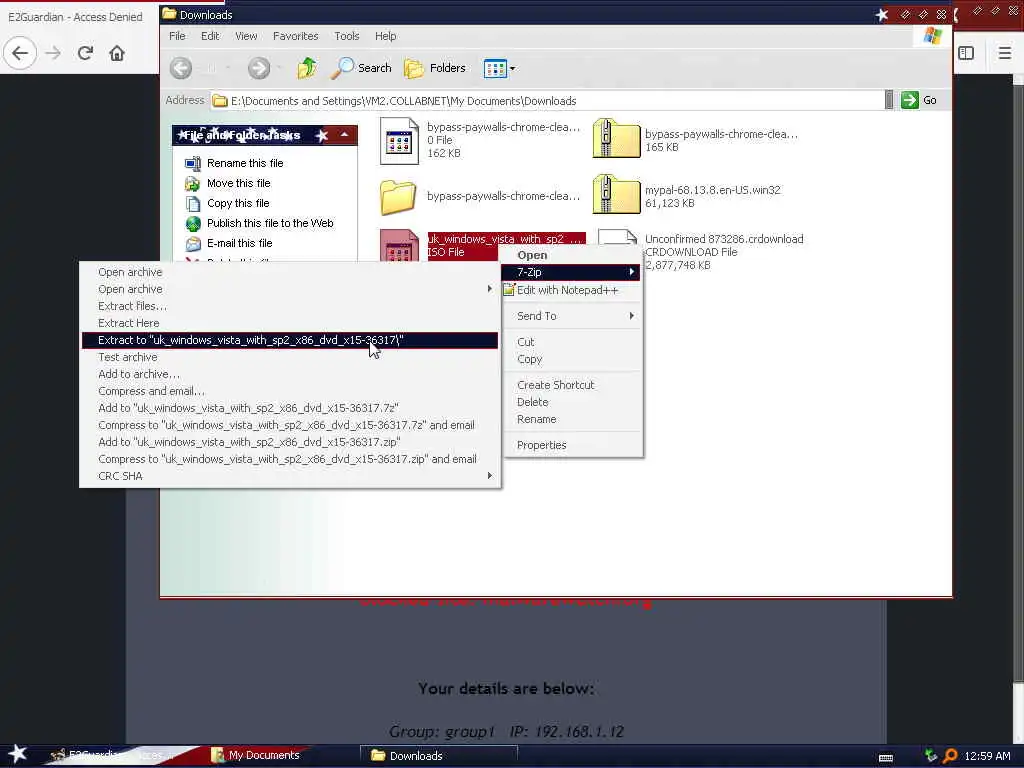The image size is (1024, 768).
Task: Choose Compress and email... entry
Action: point(290,391)
